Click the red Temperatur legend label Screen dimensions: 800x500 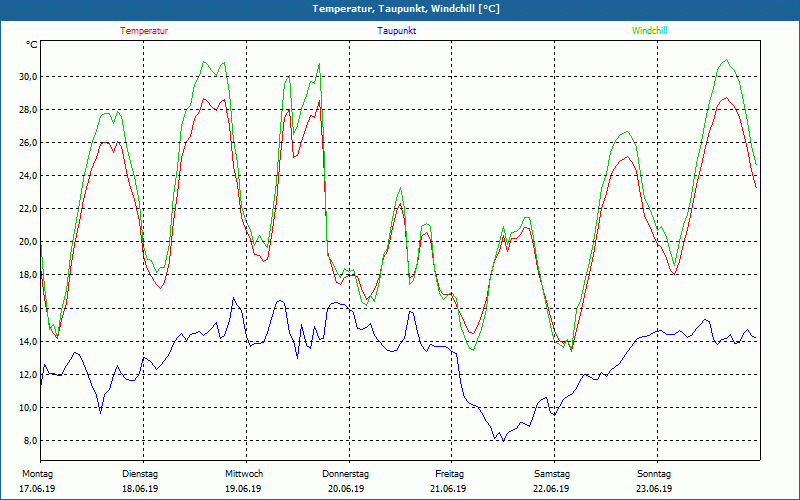click(144, 31)
